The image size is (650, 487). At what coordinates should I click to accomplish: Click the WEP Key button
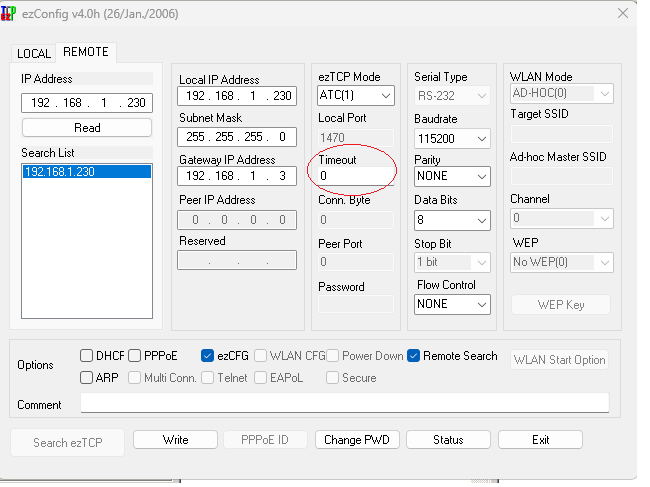coord(561,305)
